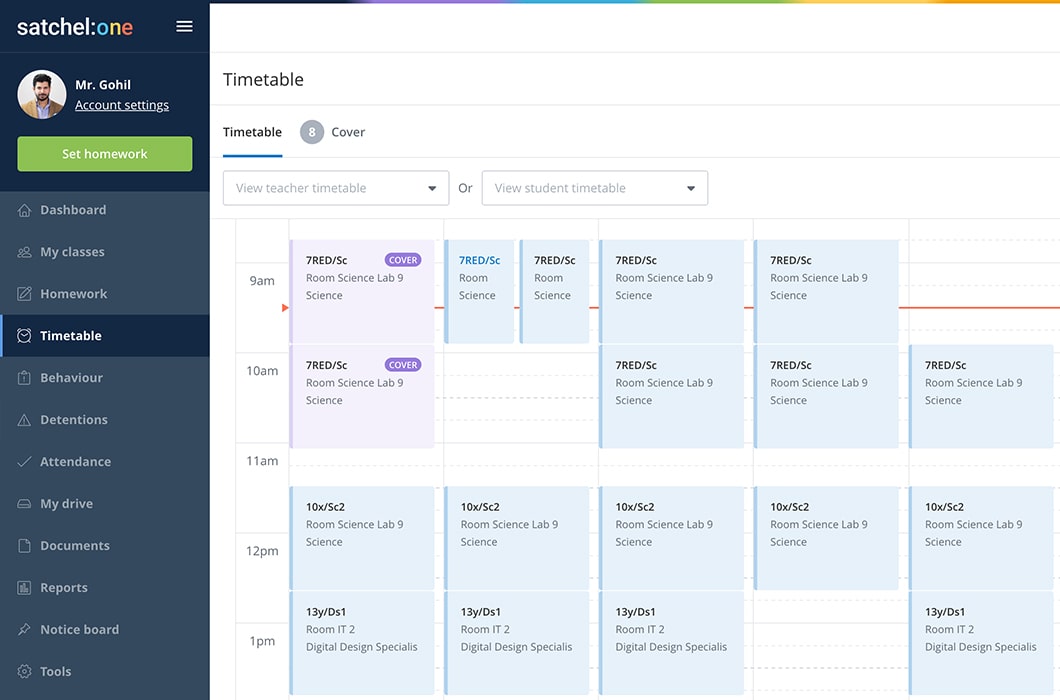Click the Dashboard home icon

(25, 210)
